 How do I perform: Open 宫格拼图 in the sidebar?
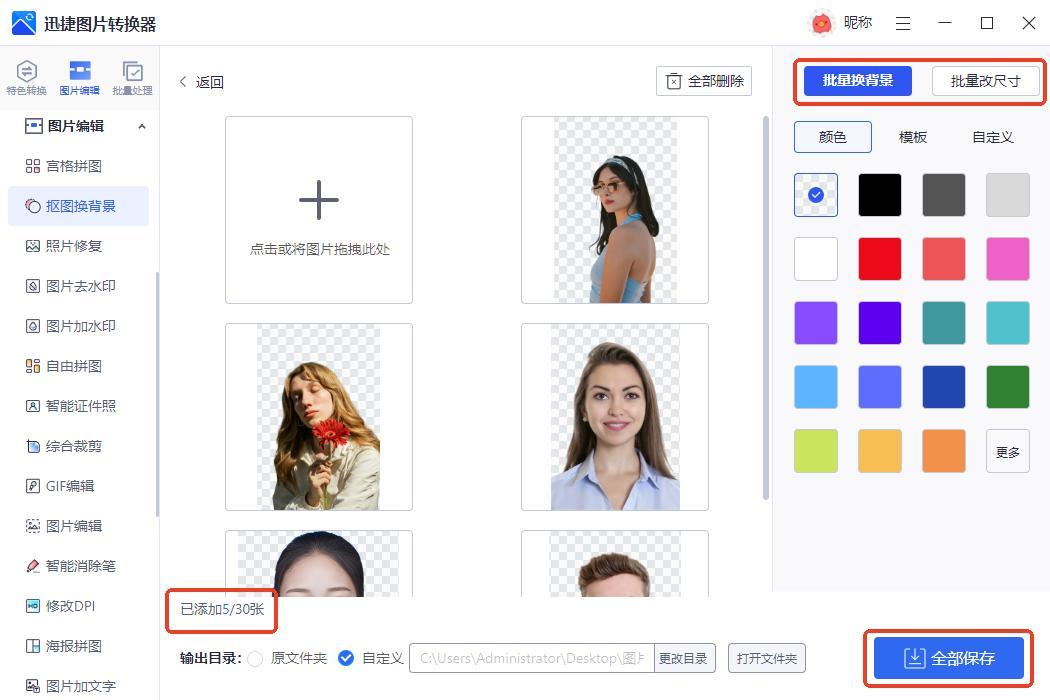(x=73, y=166)
